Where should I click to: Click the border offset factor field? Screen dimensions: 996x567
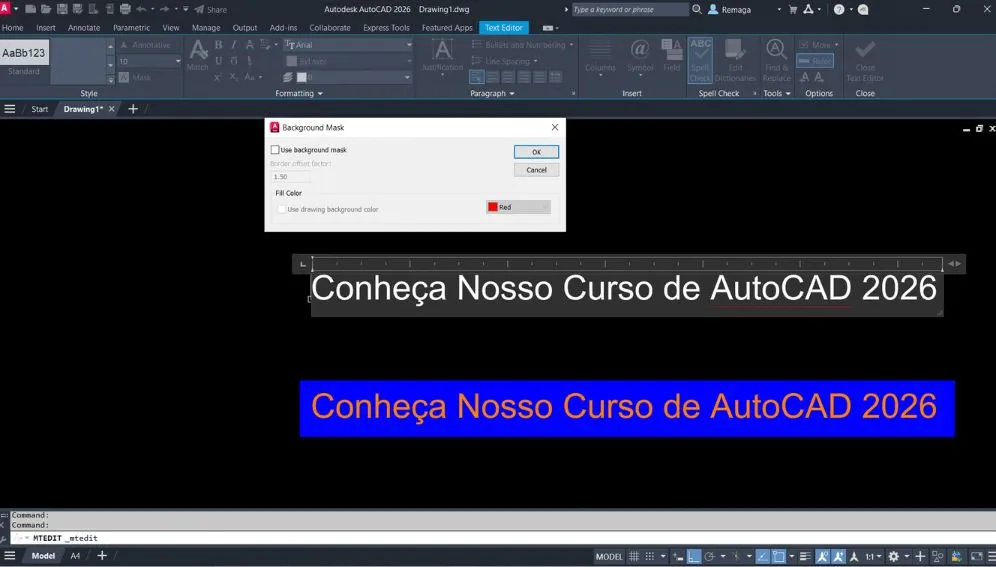click(290, 177)
